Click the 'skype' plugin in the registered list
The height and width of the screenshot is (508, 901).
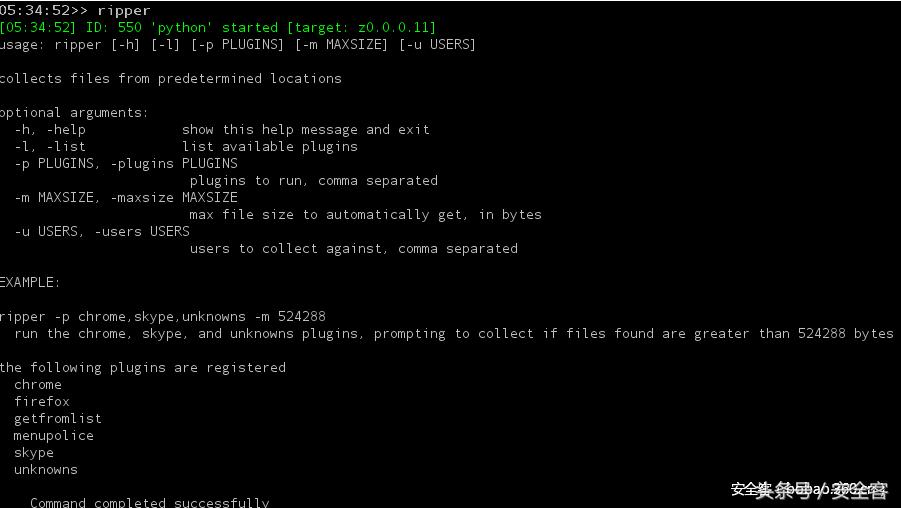pyautogui.click(x=34, y=452)
